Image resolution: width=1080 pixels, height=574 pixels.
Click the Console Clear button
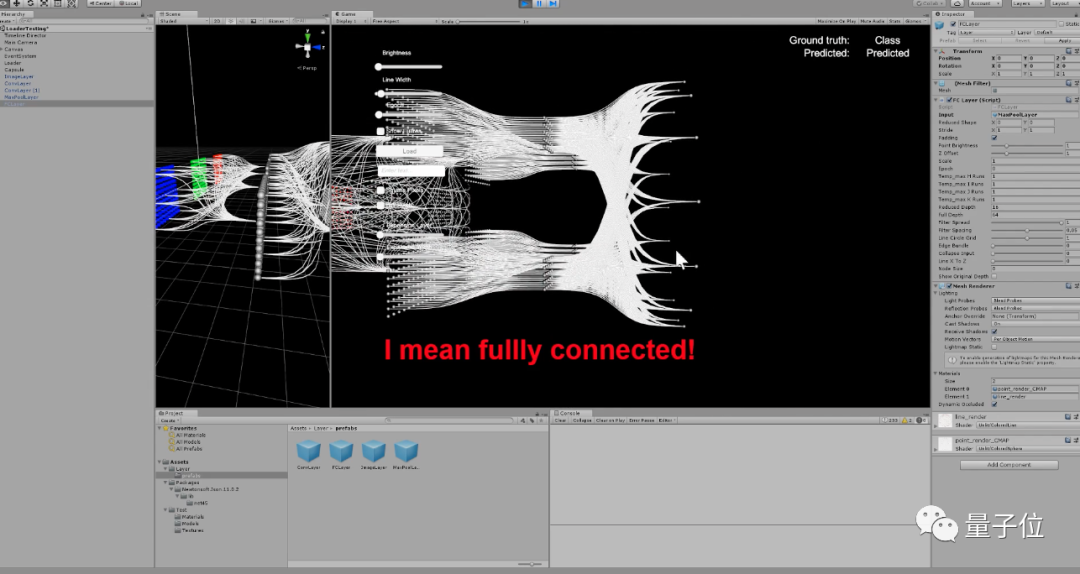coord(560,420)
